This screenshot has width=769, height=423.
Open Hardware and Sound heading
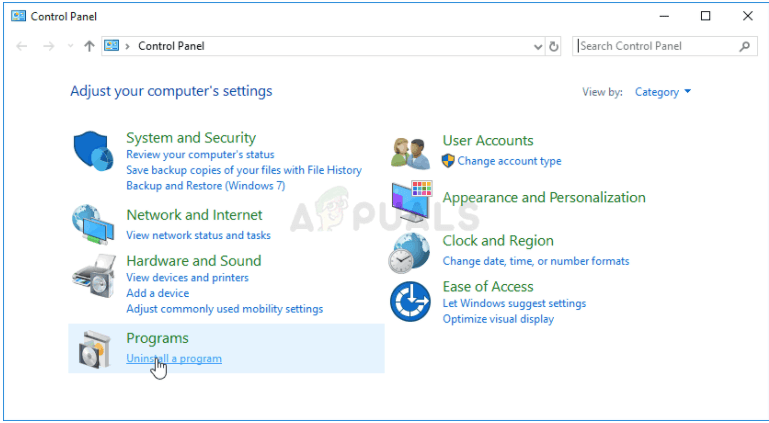[x=194, y=261]
